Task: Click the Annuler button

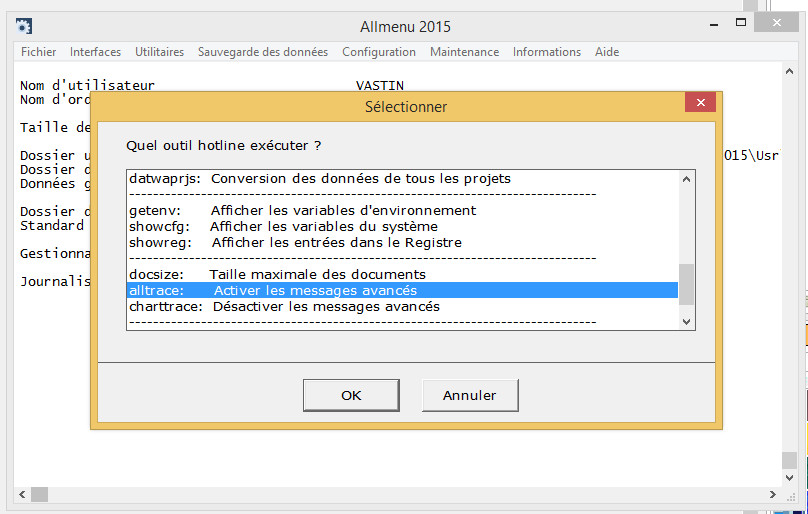Action: coord(470,395)
